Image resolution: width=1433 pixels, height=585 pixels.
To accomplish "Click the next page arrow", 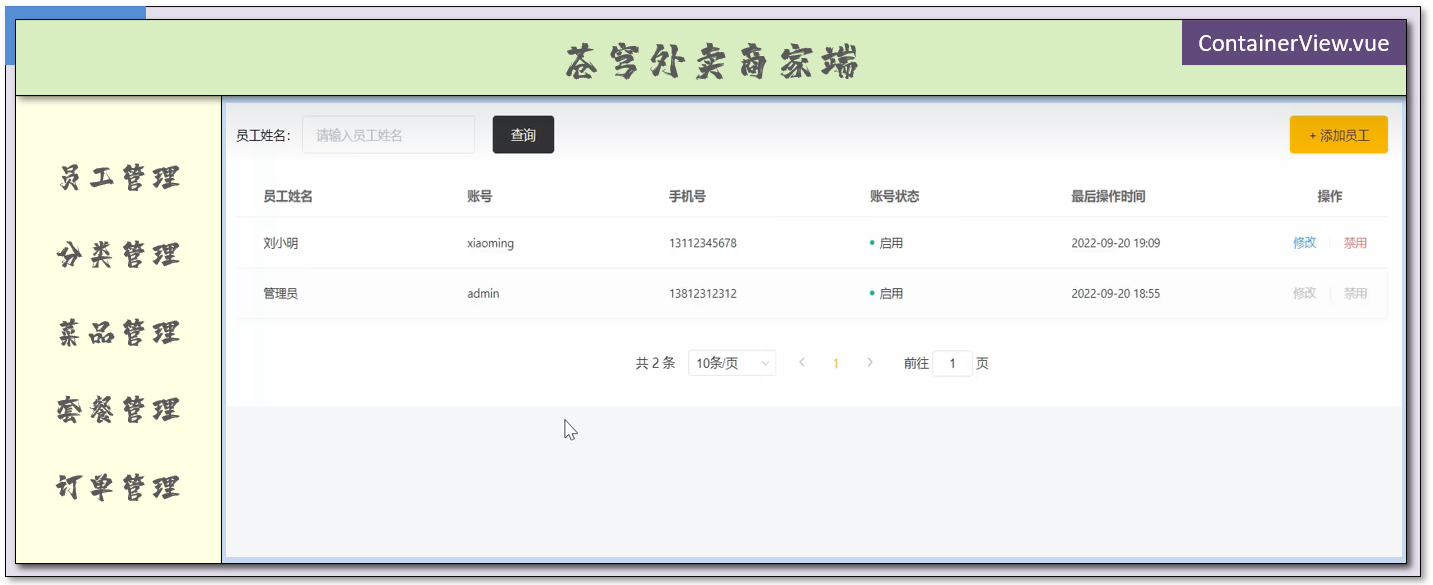I will point(870,363).
